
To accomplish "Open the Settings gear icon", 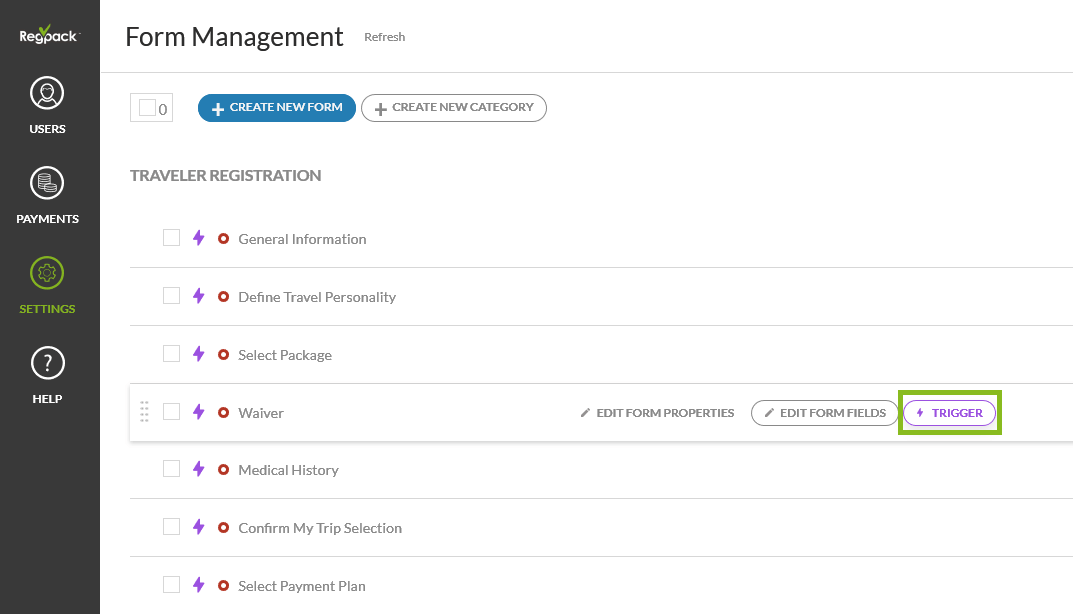I will pyautogui.click(x=47, y=273).
